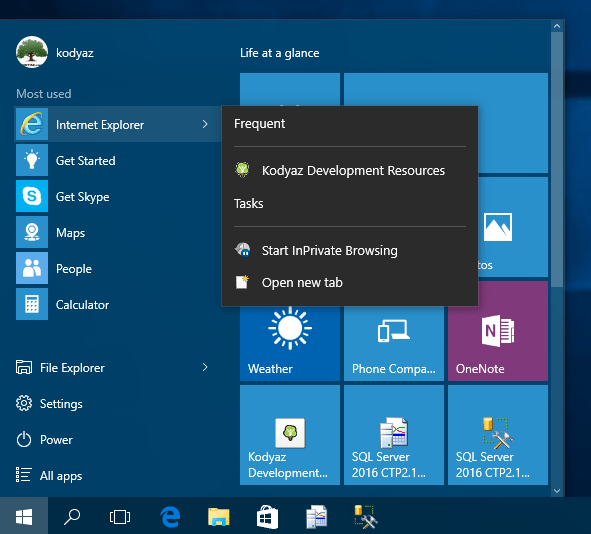Click the Most used heading
591x534 pixels.
44,93
